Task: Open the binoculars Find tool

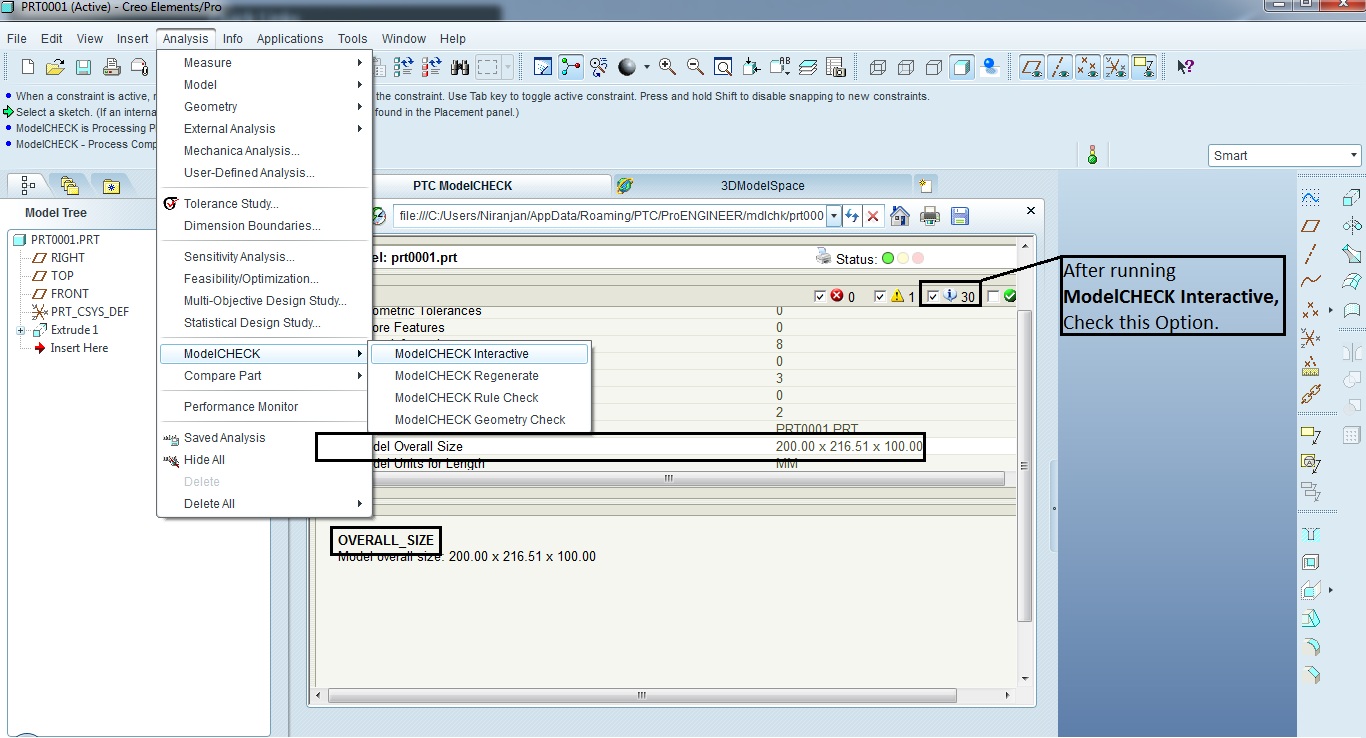Action: (460, 67)
